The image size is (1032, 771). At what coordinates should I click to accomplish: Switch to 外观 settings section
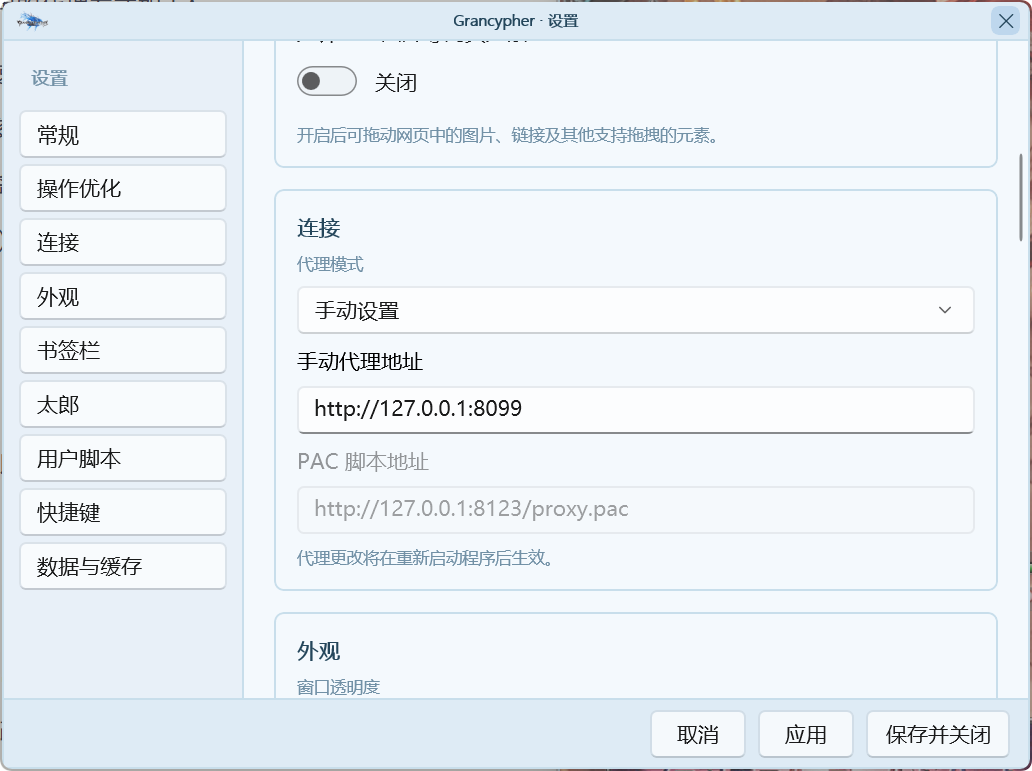[123, 296]
